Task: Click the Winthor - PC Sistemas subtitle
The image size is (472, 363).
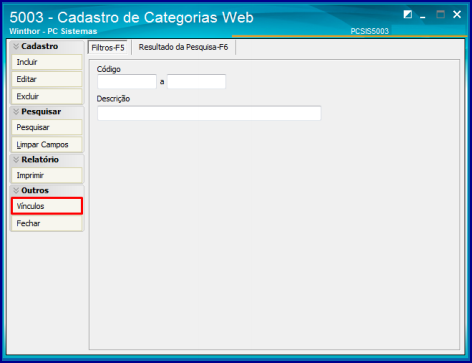Action: click(x=53, y=31)
